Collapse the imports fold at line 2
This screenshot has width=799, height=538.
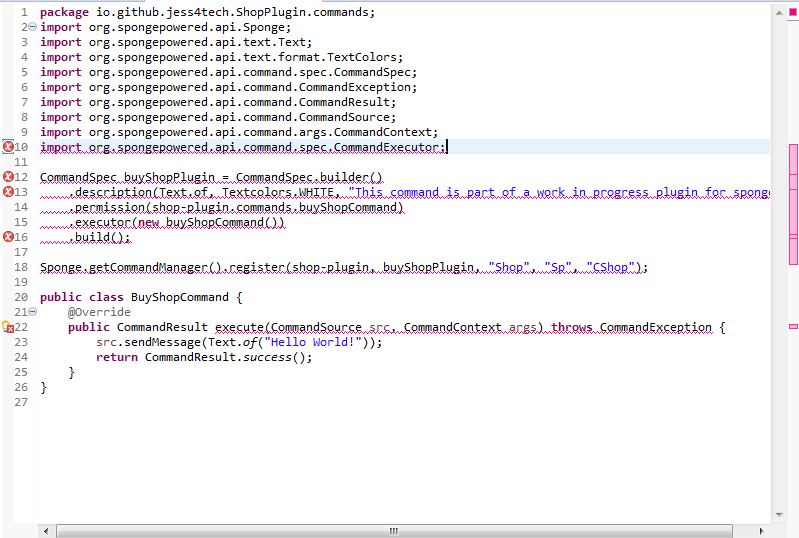33,26
